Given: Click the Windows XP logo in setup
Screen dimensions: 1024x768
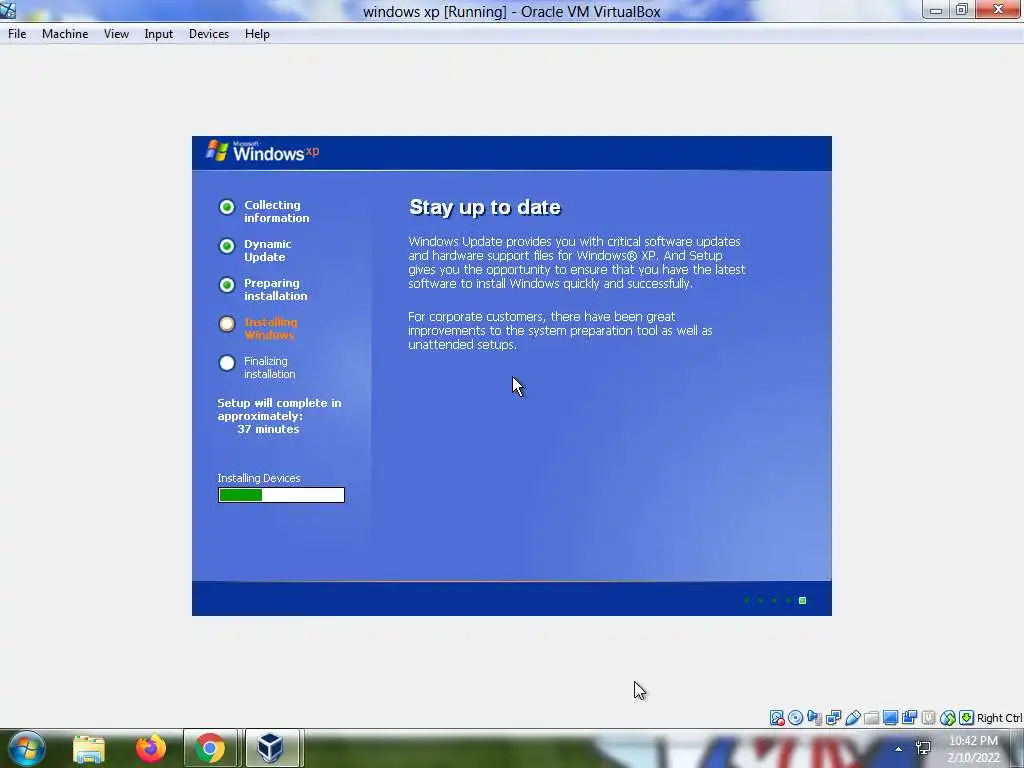Looking at the screenshot, I should (263, 152).
